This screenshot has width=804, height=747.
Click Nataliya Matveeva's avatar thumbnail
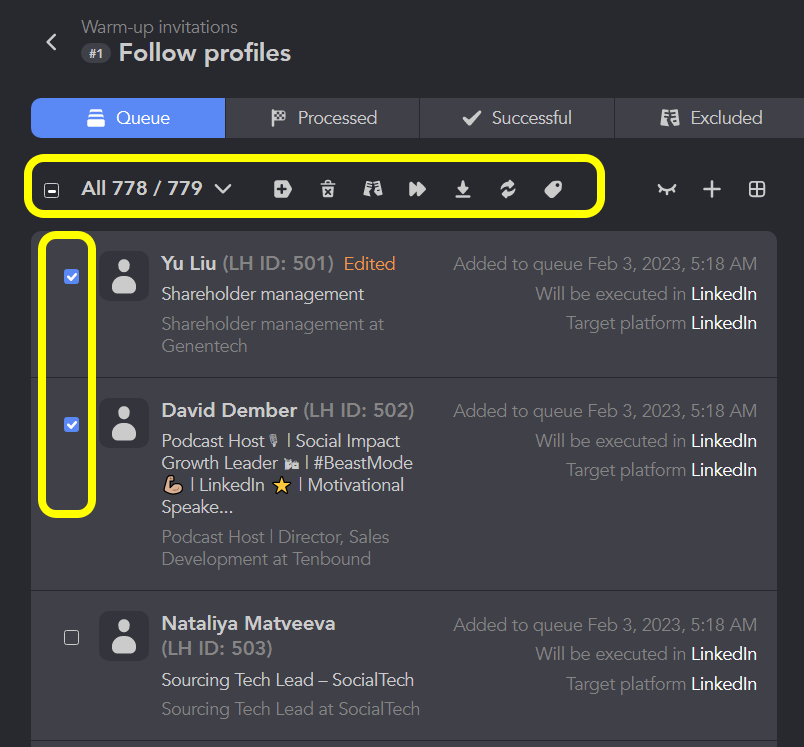pyautogui.click(x=124, y=636)
